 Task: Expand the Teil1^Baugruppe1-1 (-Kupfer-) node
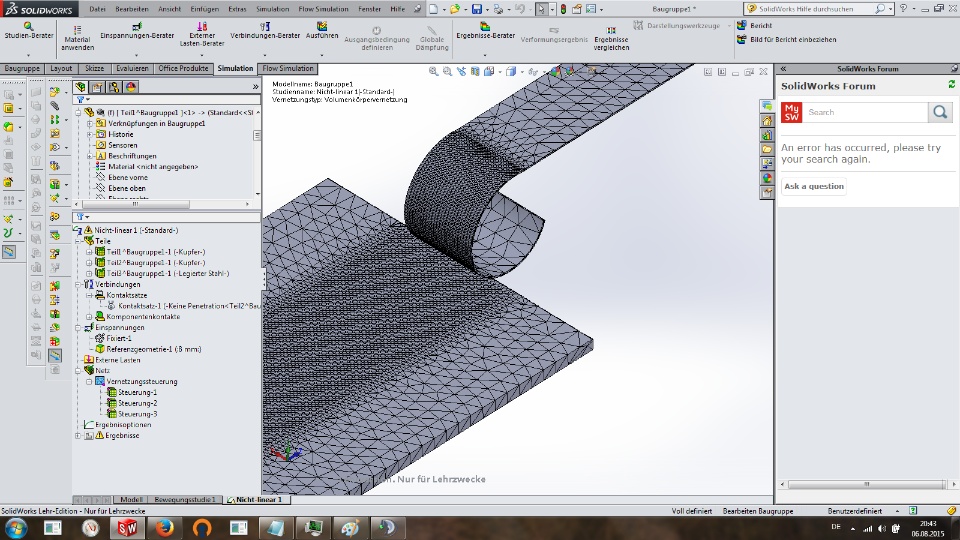click(89, 252)
